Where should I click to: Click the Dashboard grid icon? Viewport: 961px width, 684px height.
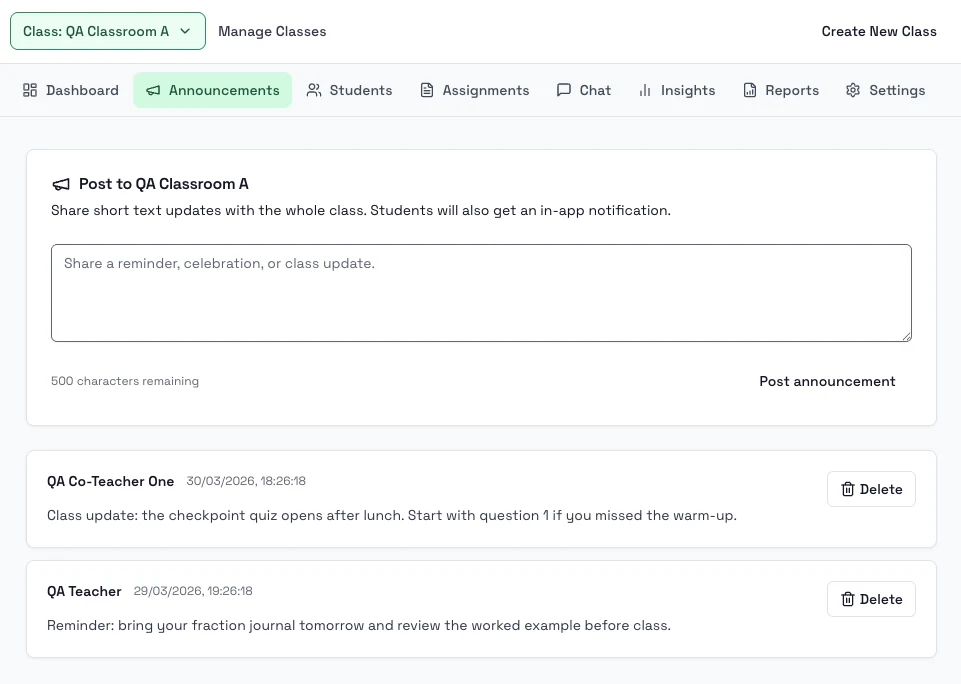coord(30,90)
